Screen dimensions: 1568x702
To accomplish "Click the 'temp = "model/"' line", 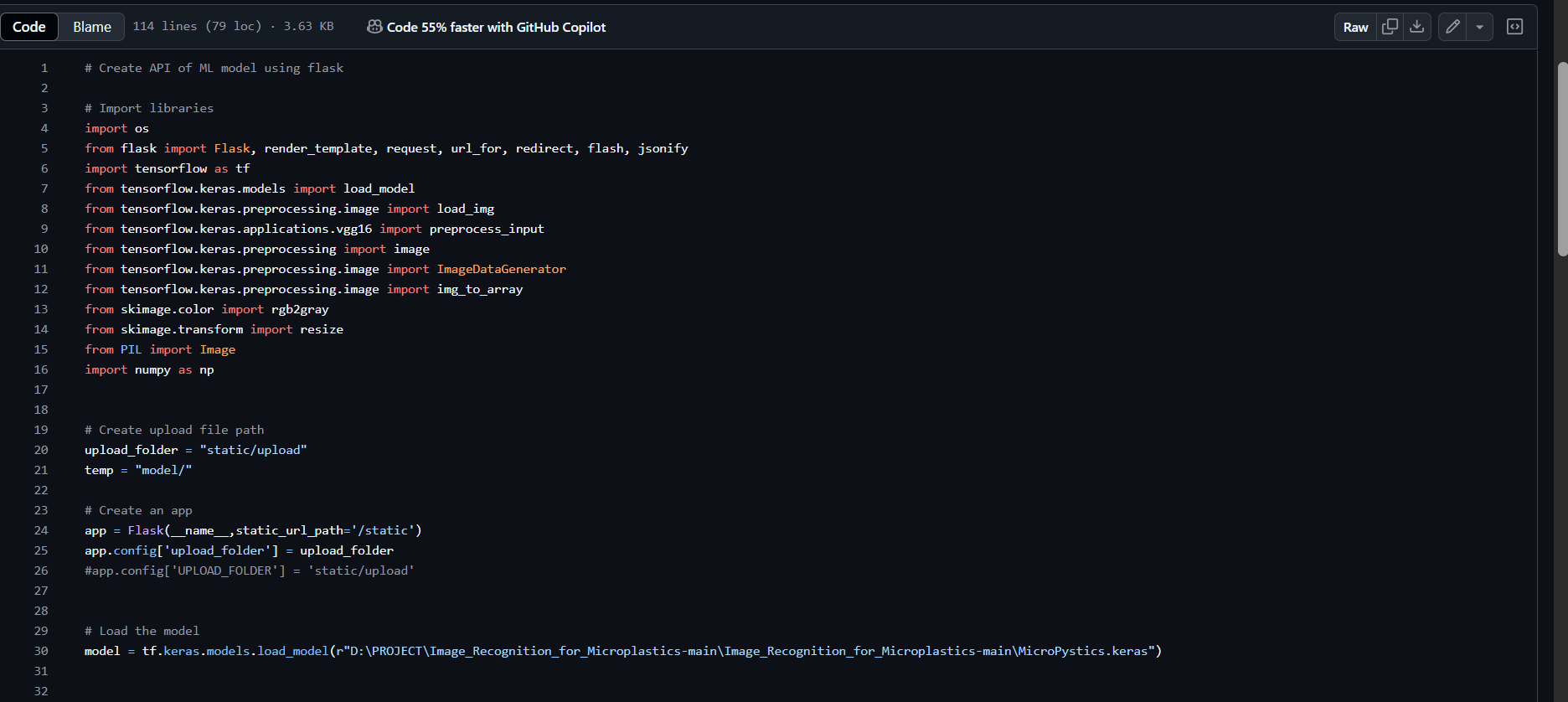I will pos(138,470).
